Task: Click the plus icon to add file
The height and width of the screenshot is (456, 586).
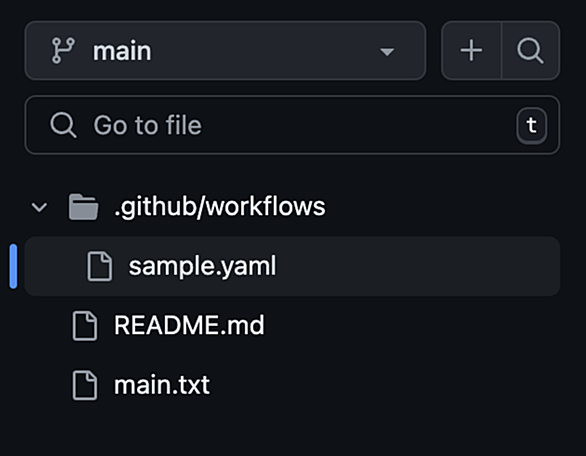Action: [471, 50]
